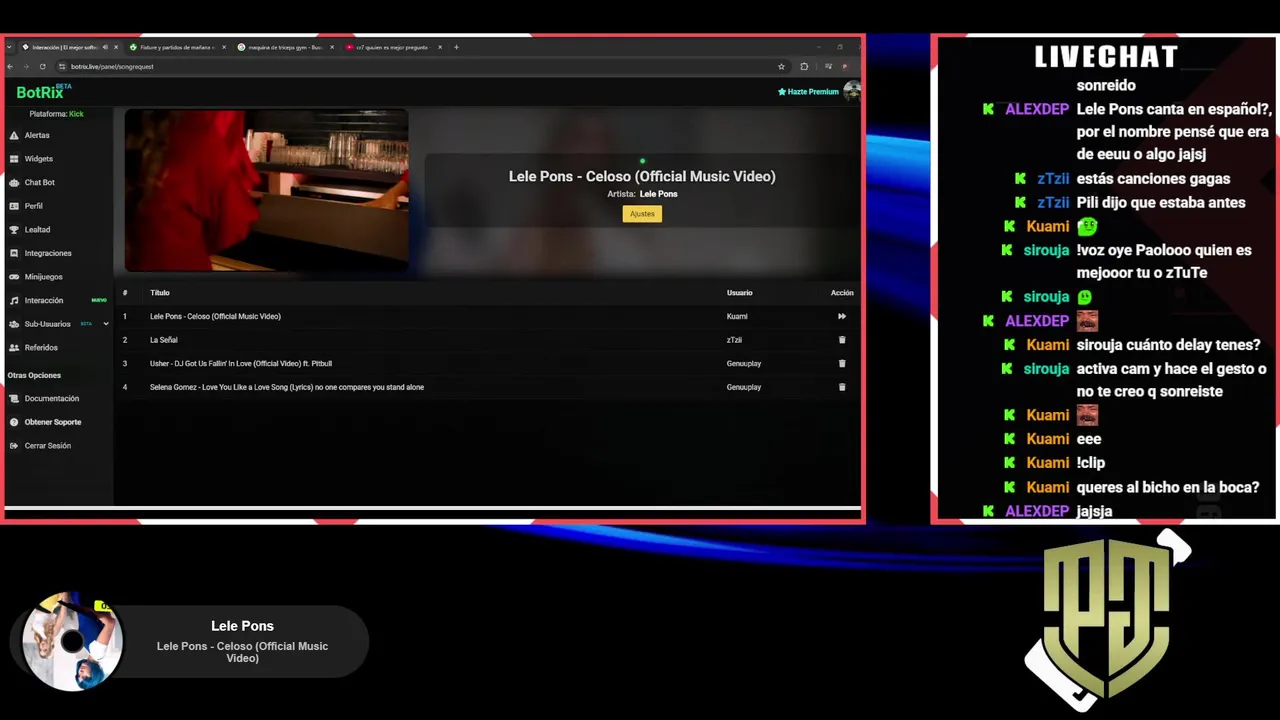Click the Referidos people icon
Image resolution: width=1280 pixels, height=720 pixels.
pos(14,348)
